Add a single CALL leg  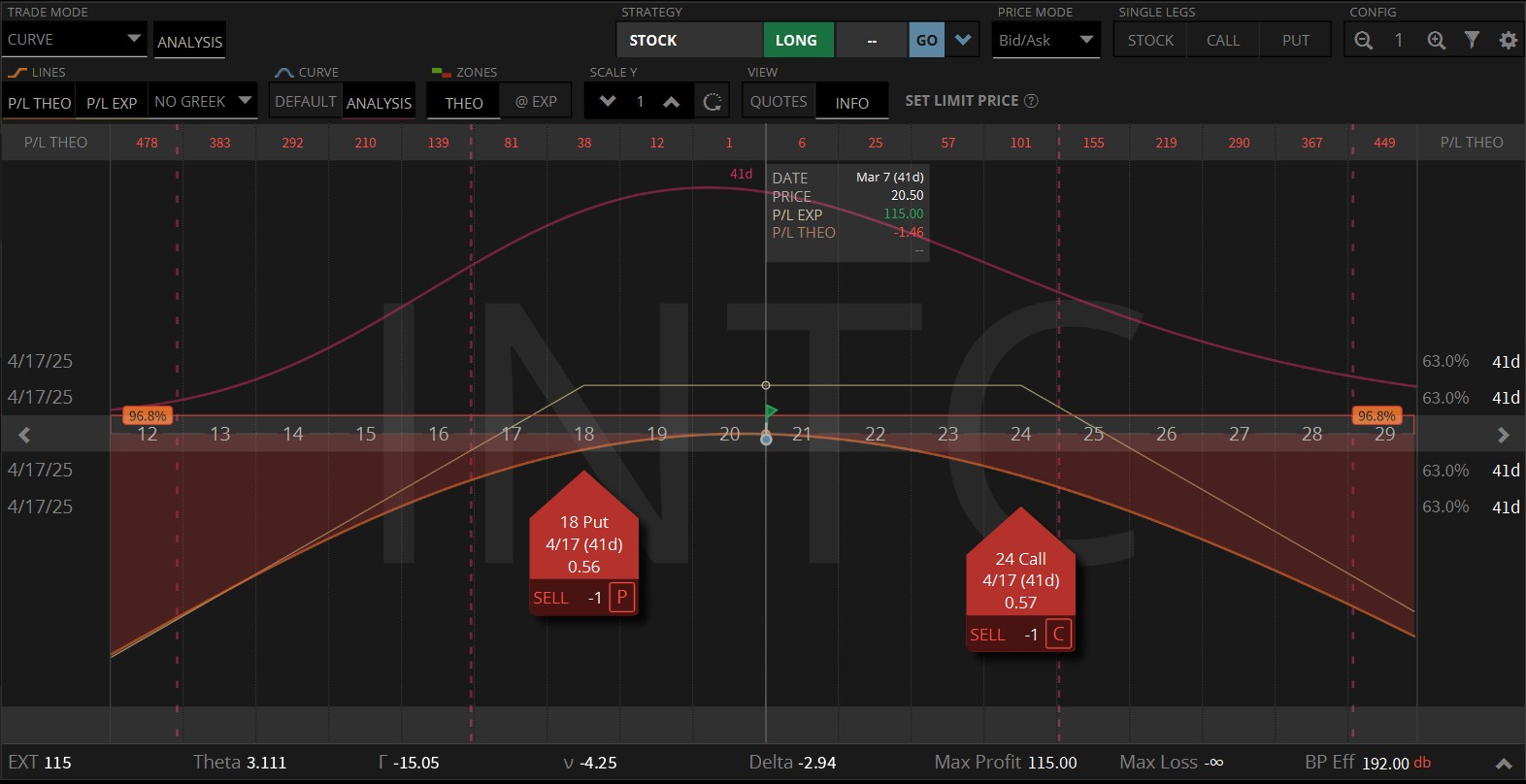click(1223, 40)
